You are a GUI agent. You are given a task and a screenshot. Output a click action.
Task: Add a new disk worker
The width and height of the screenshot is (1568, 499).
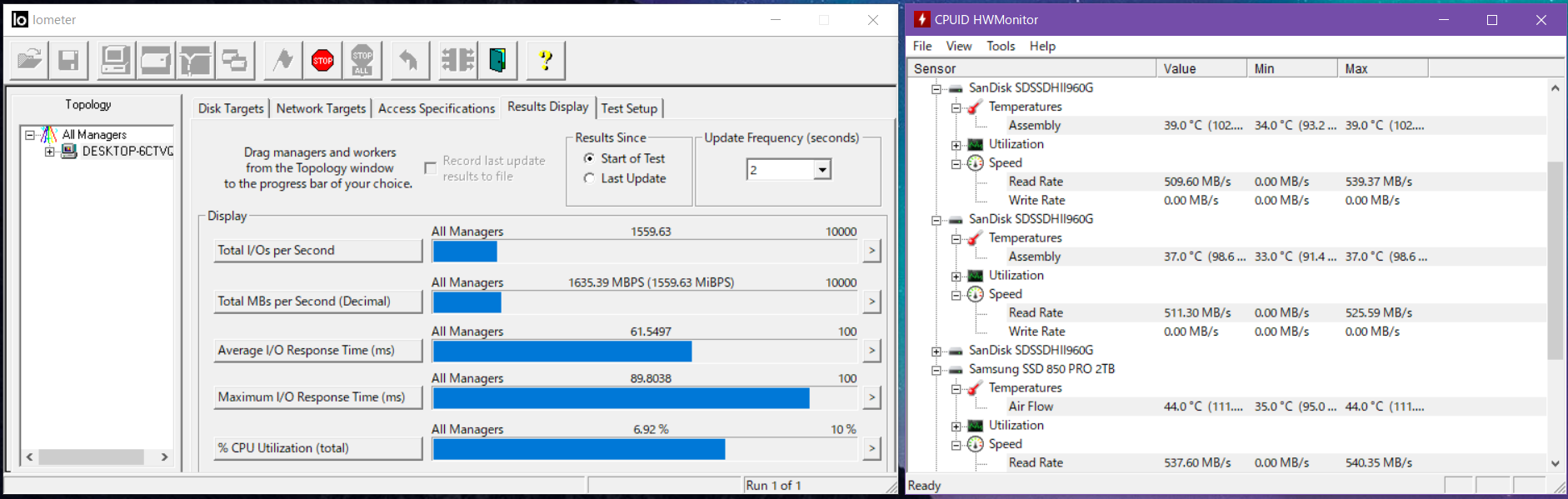tap(156, 60)
